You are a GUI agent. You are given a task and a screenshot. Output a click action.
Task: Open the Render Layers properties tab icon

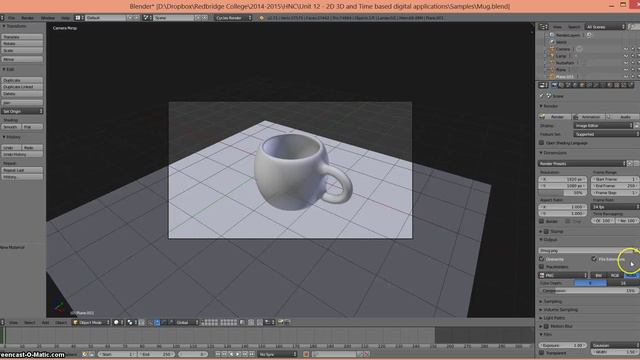point(561,85)
